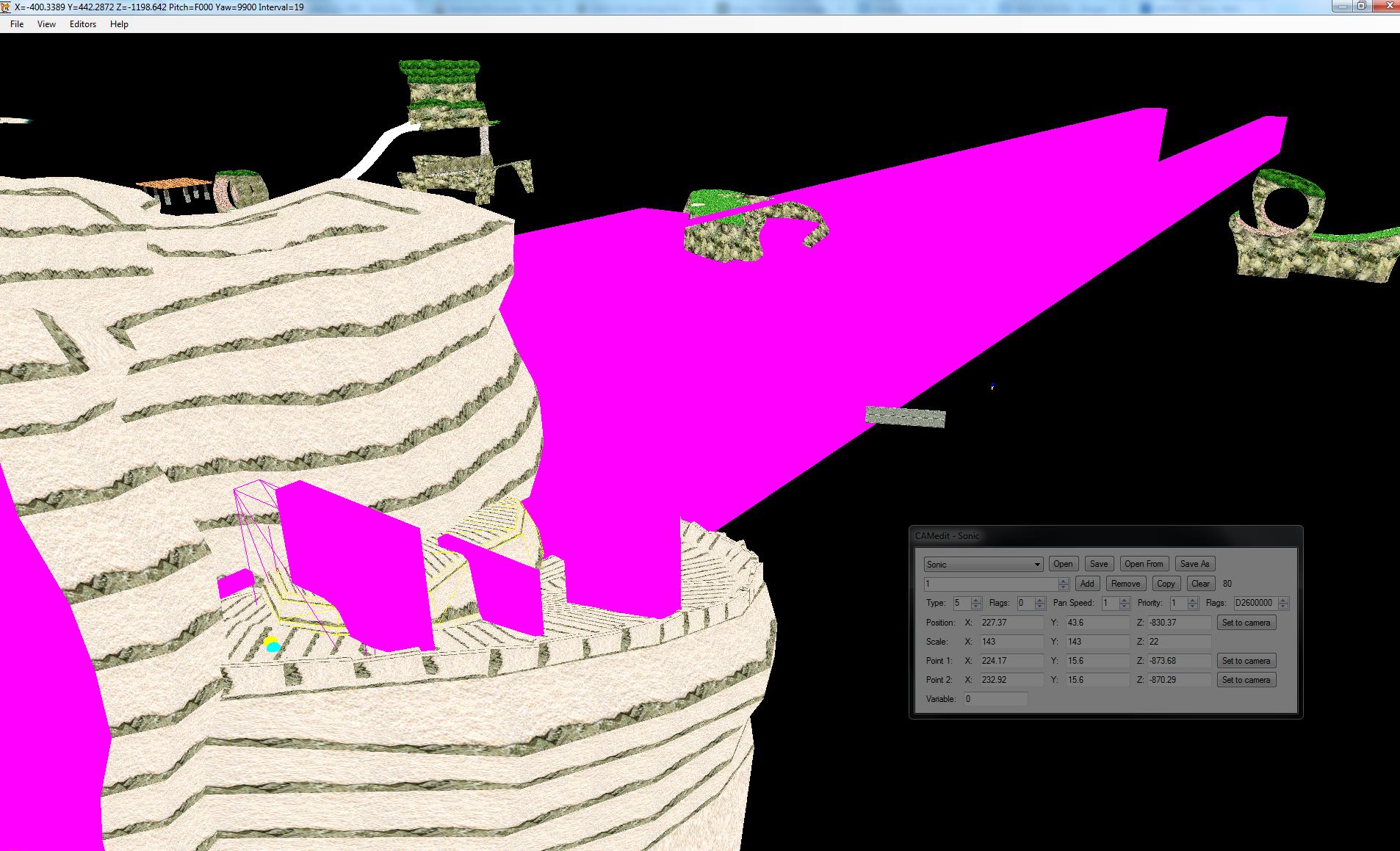Click the Save button in CAMedit
Image resolution: width=1400 pixels, height=851 pixels.
[x=1099, y=564]
